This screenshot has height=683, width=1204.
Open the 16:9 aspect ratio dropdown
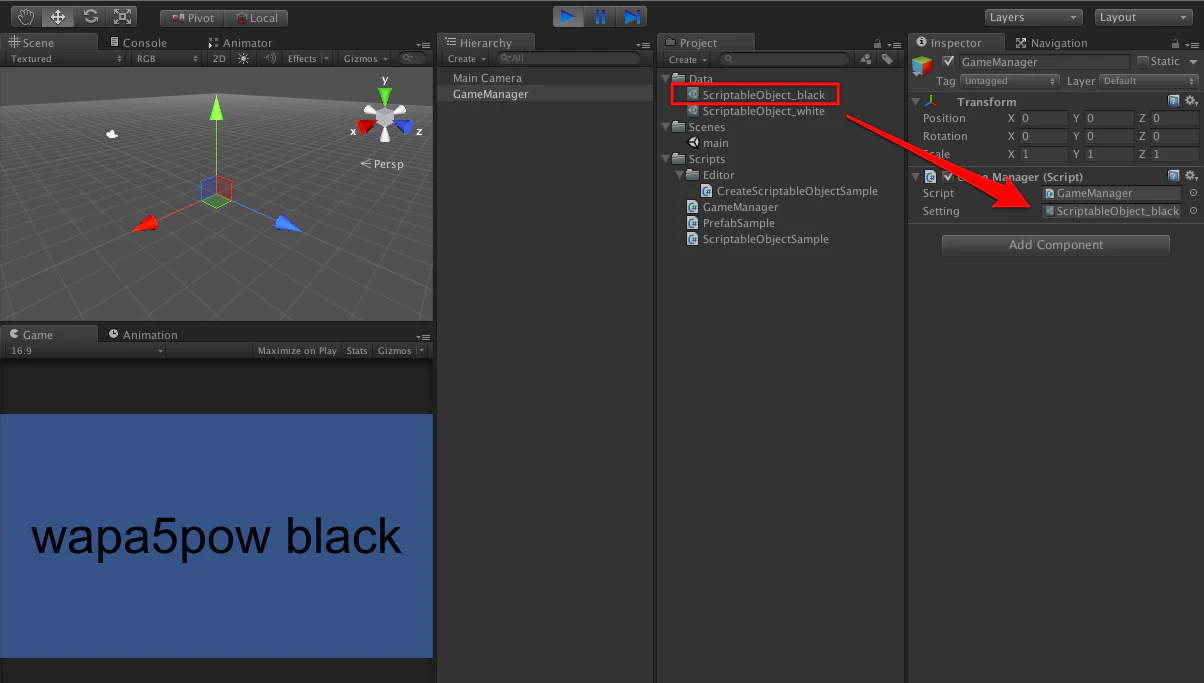click(85, 351)
